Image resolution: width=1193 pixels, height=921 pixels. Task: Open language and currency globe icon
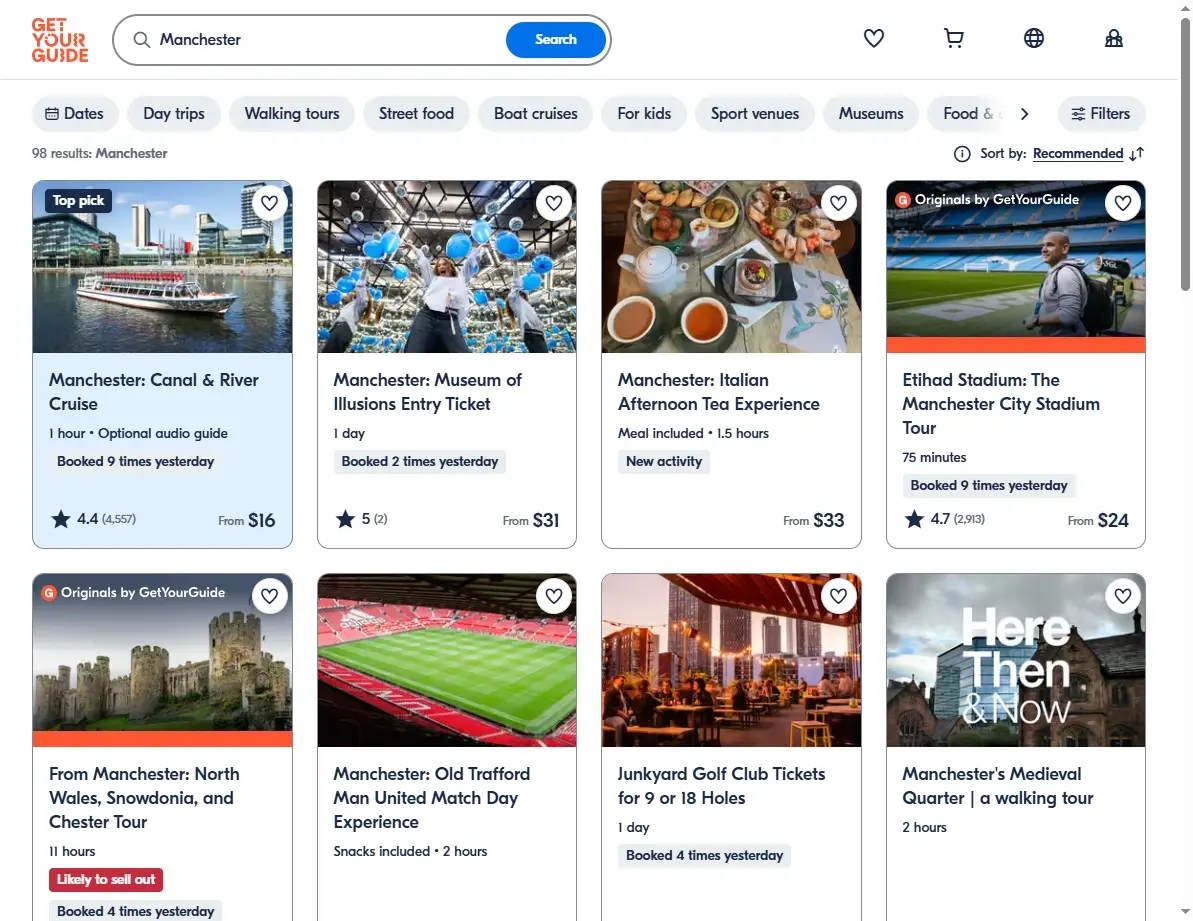(x=1033, y=38)
